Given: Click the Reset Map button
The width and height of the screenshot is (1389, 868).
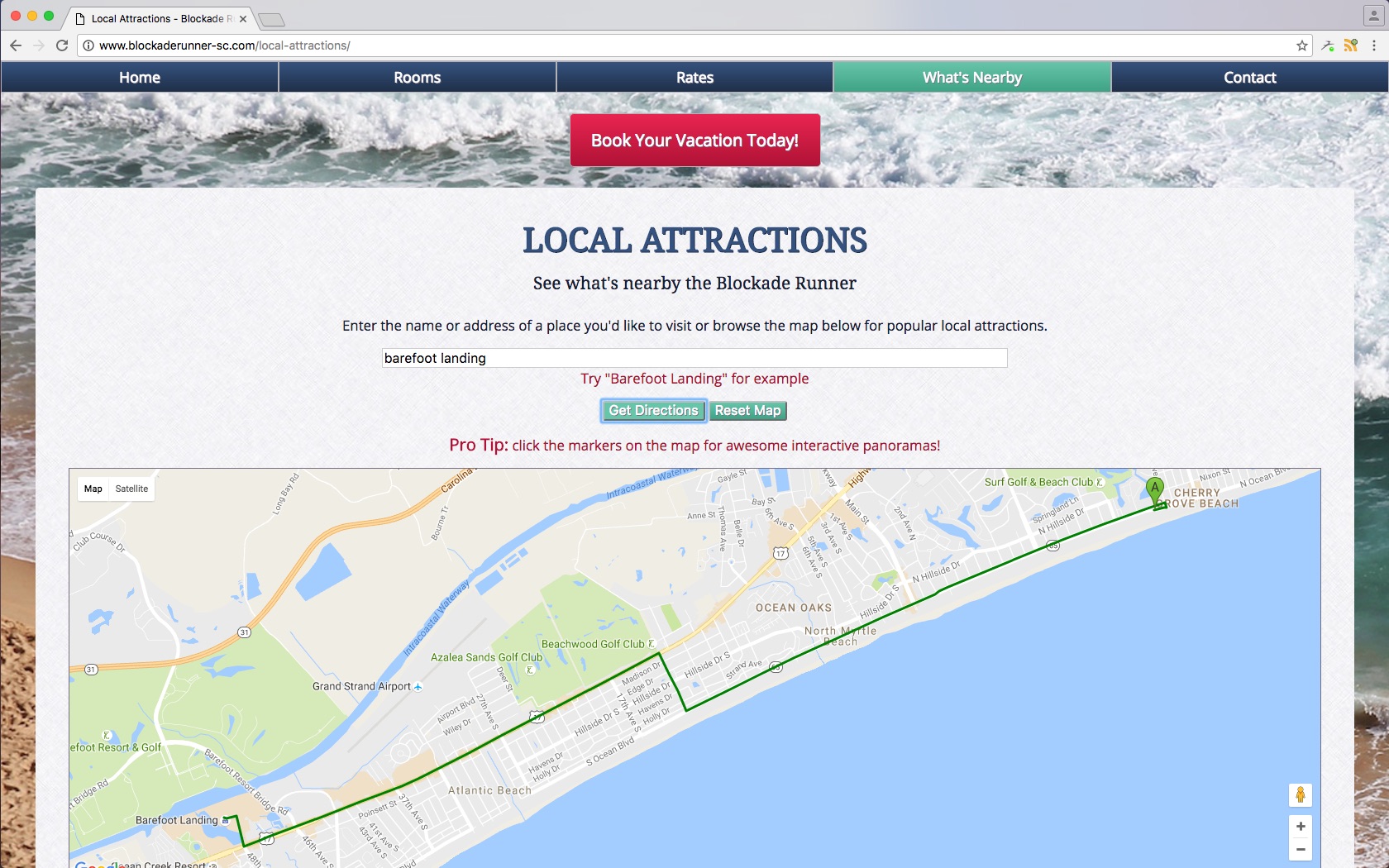Looking at the screenshot, I should [747, 411].
